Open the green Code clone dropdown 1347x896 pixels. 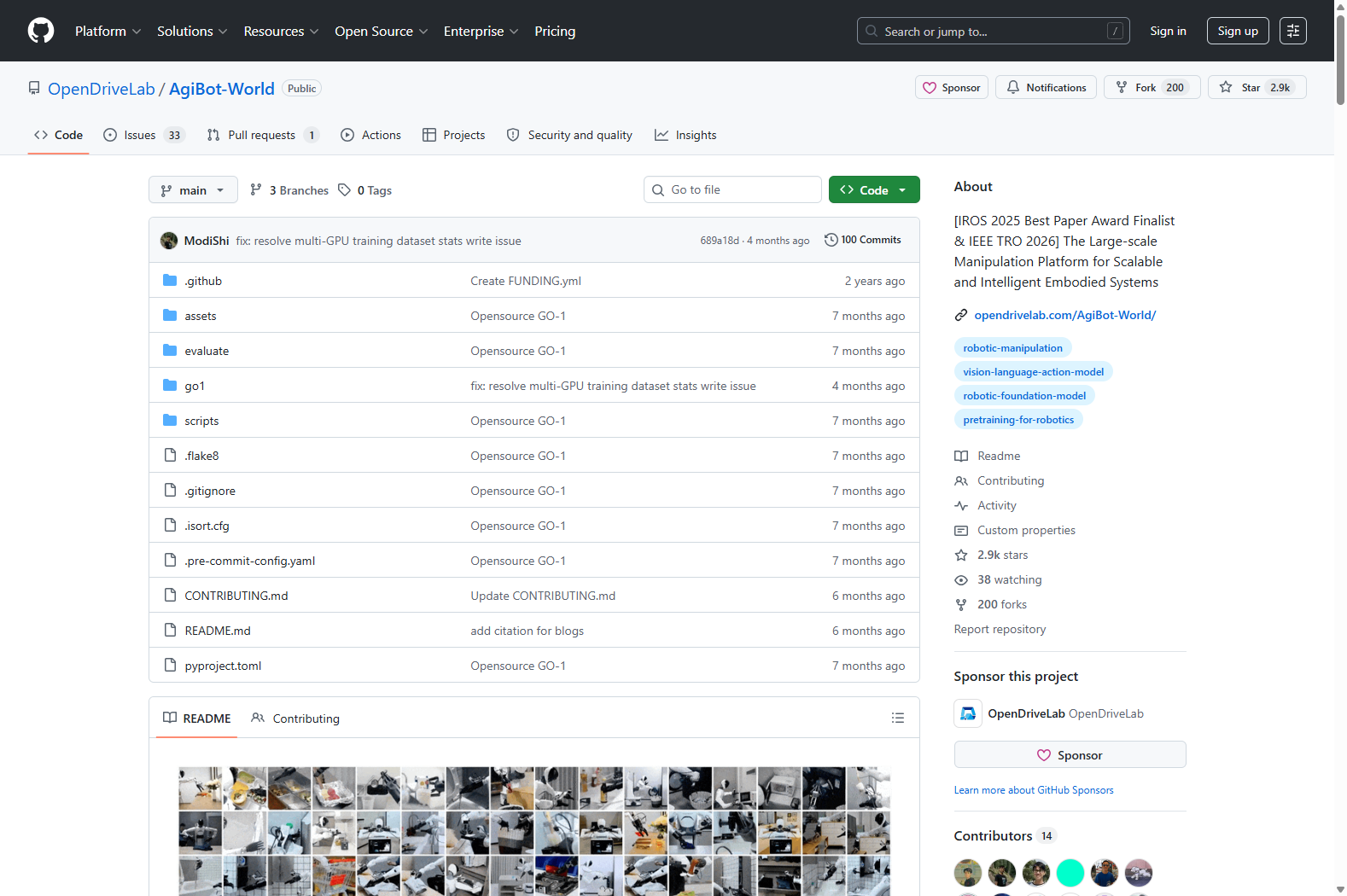coord(874,189)
